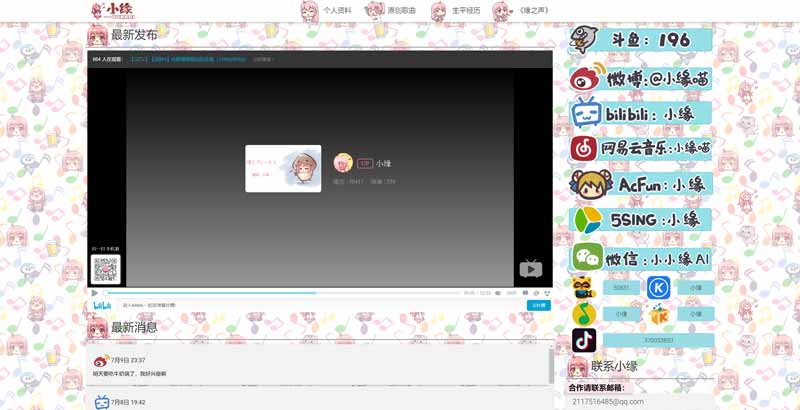Open the 《缘之声》 menu item
The image size is (800, 410).
[534, 10]
